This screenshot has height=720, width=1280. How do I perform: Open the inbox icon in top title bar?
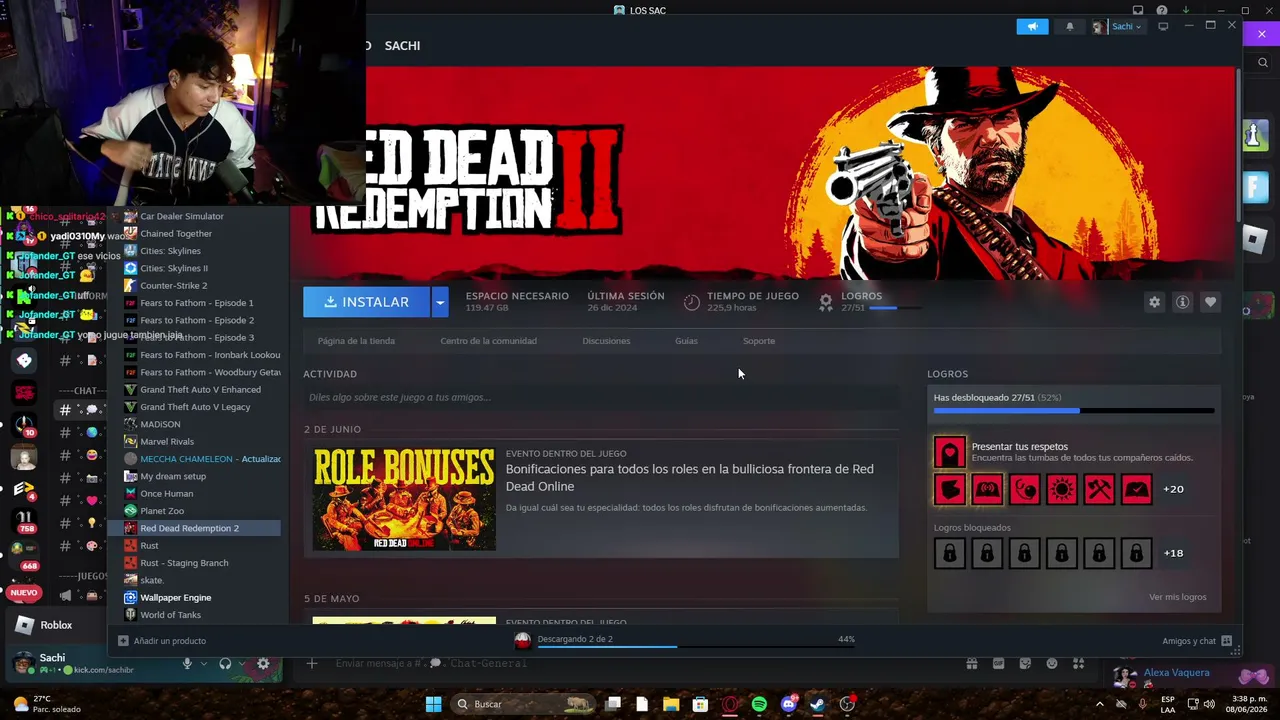(x=1138, y=10)
